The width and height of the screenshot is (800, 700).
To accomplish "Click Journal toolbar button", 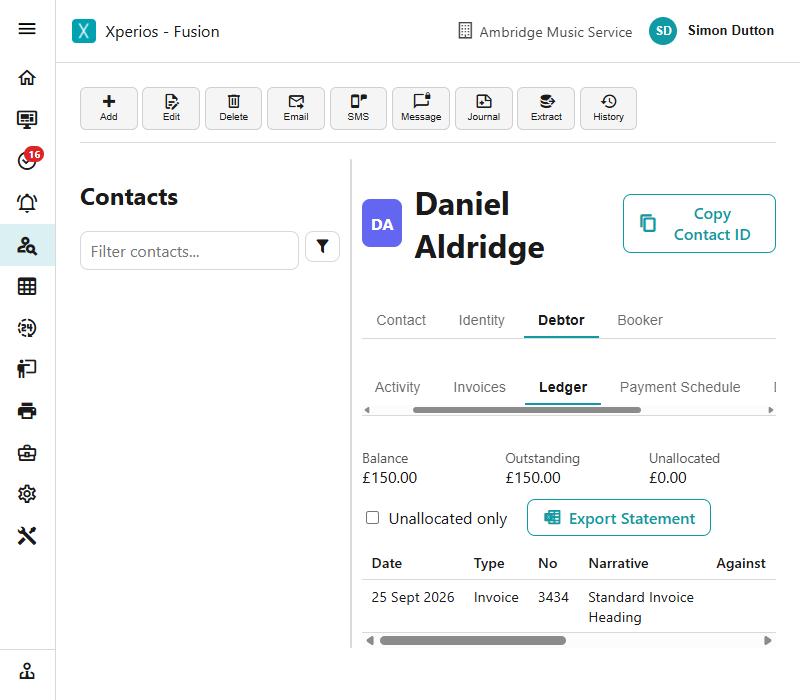I will point(484,108).
